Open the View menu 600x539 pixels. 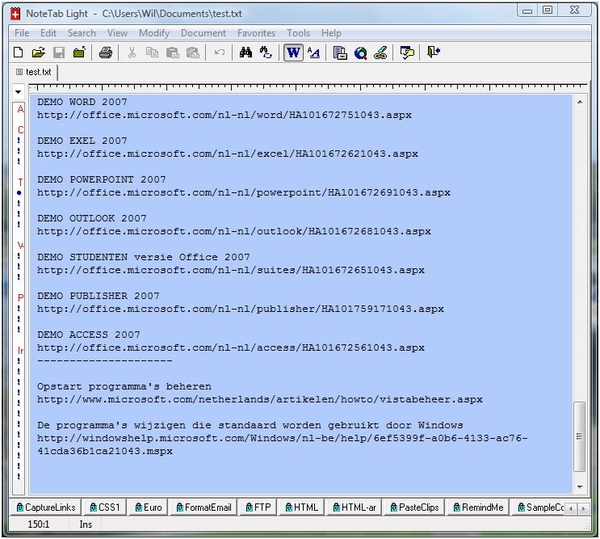pyautogui.click(x=117, y=33)
